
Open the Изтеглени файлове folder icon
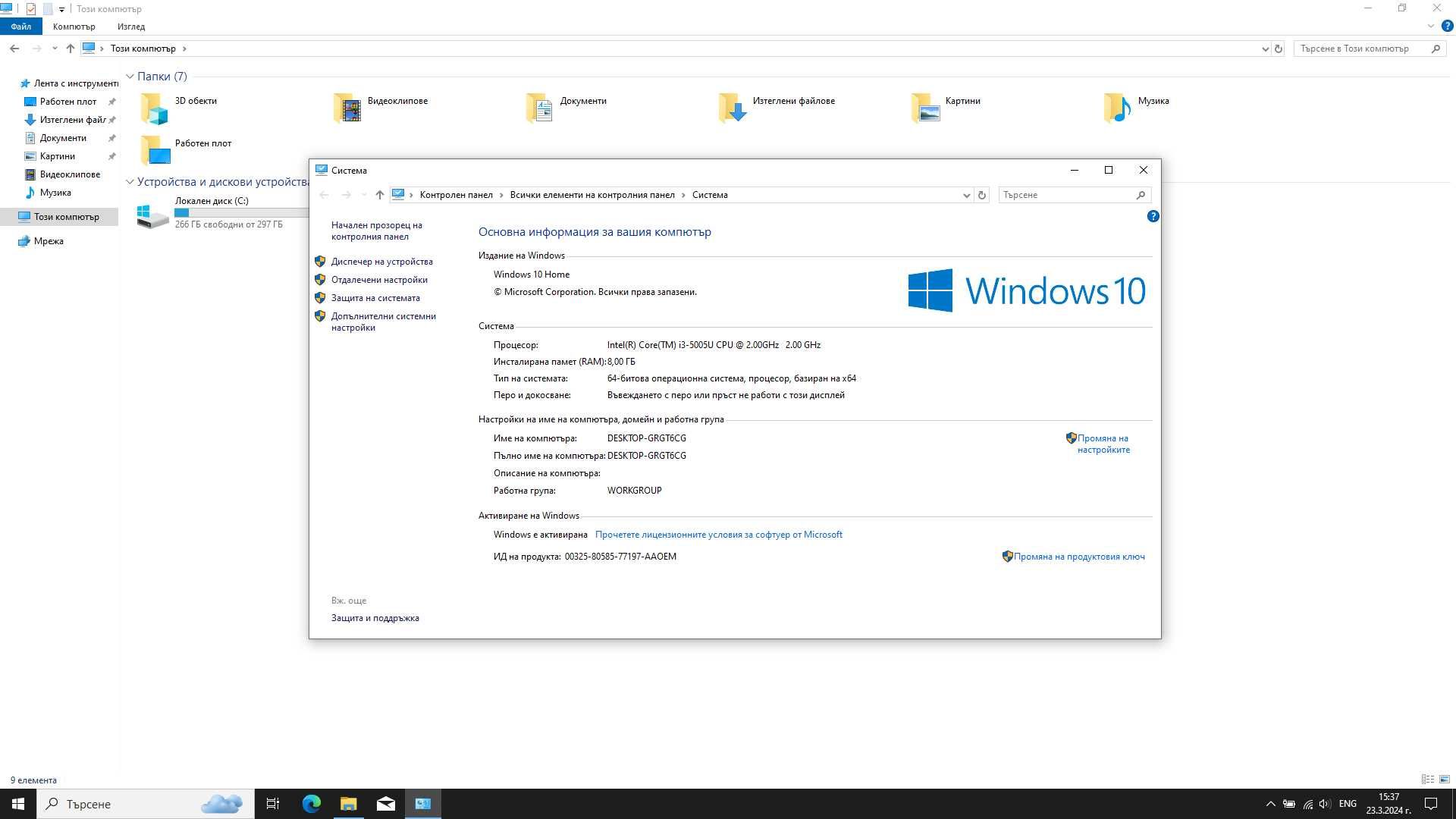tap(732, 108)
